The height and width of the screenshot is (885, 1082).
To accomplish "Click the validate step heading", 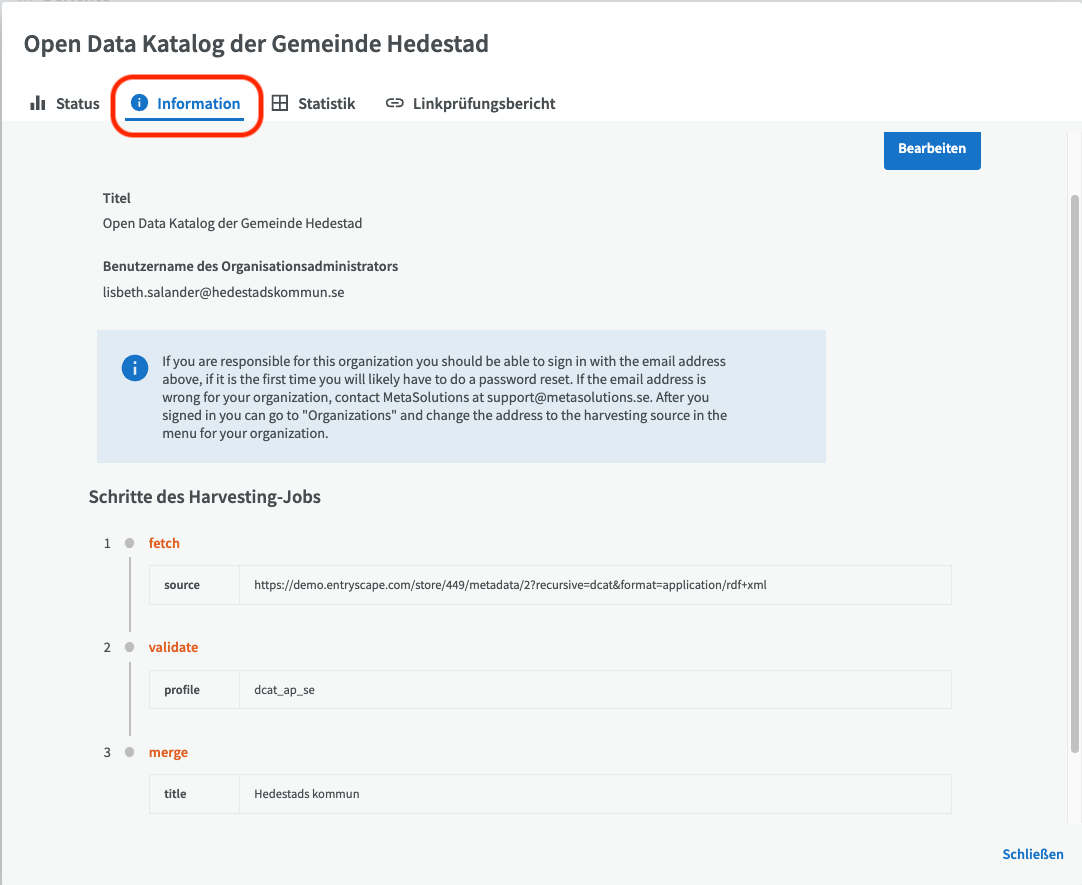I will pyautogui.click(x=173, y=647).
